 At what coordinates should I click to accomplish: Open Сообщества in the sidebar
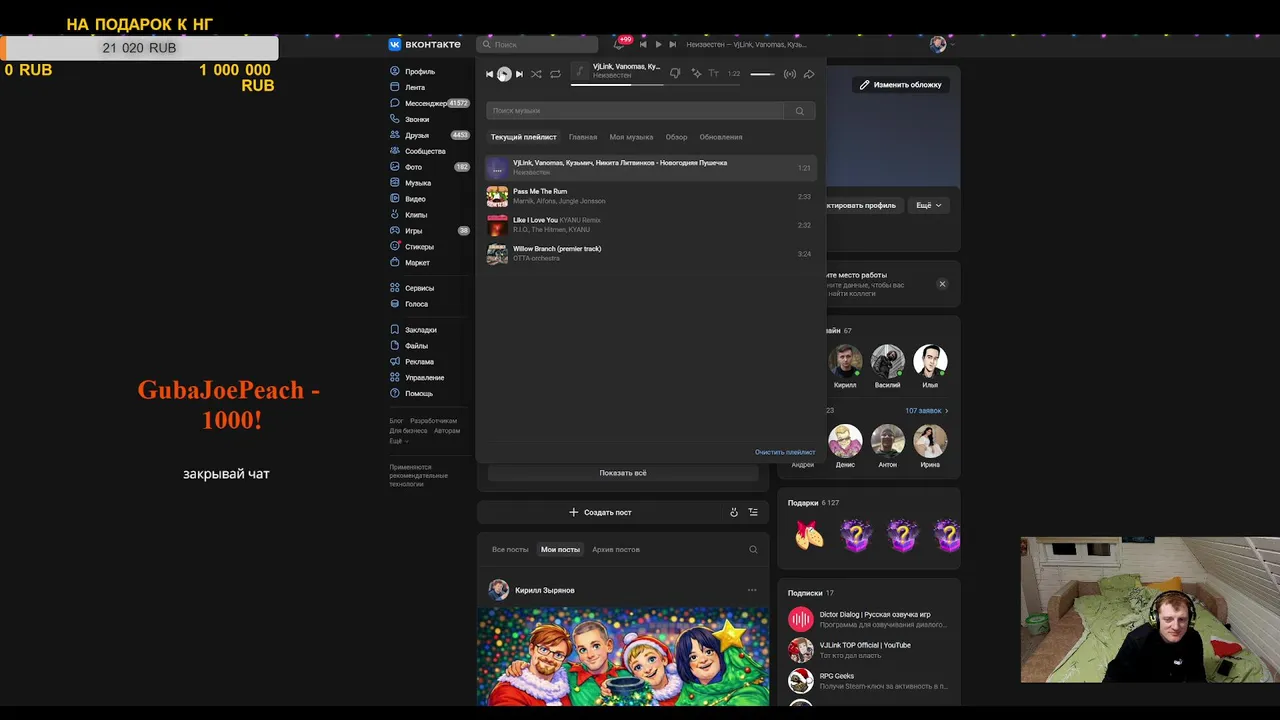[418, 152]
